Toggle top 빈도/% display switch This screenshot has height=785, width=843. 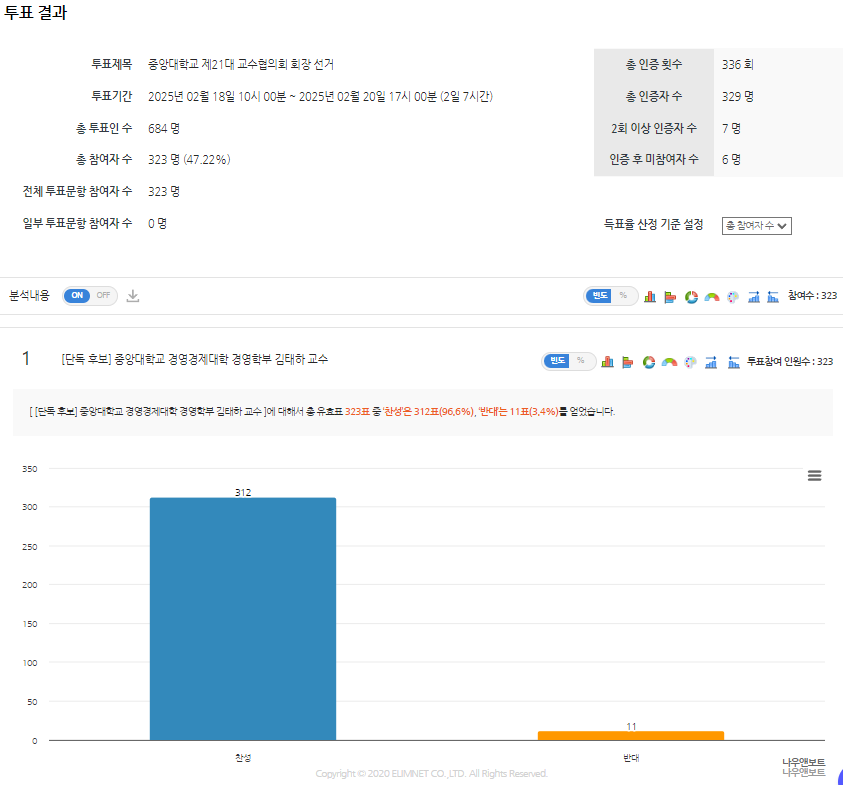(x=610, y=296)
